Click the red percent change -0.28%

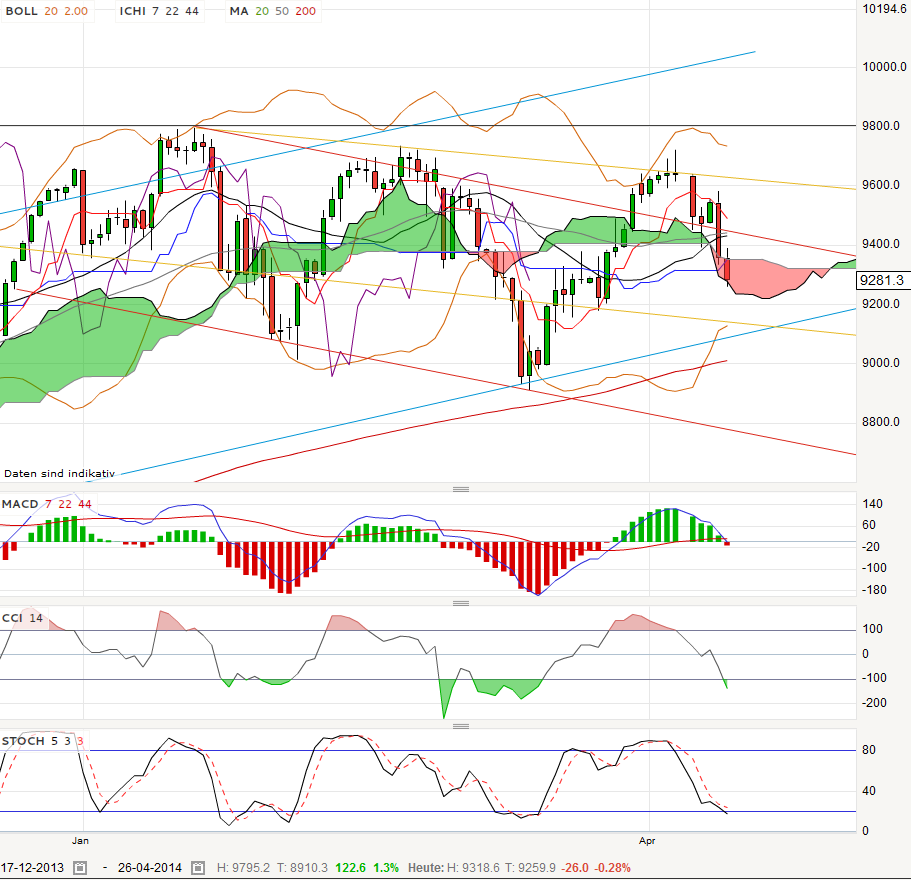coord(612,868)
